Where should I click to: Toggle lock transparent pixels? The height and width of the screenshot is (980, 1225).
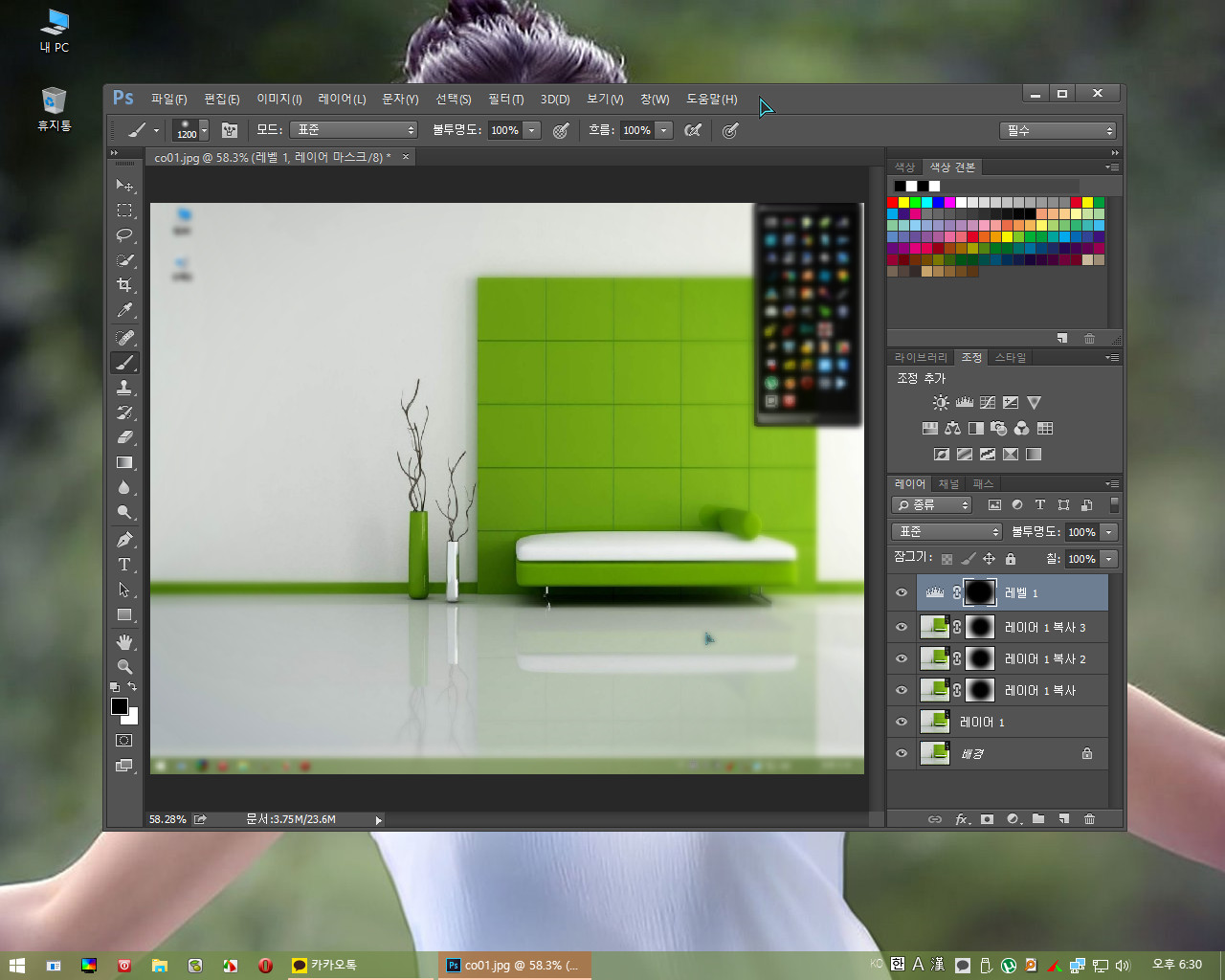pyautogui.click(x=947, y=559)
